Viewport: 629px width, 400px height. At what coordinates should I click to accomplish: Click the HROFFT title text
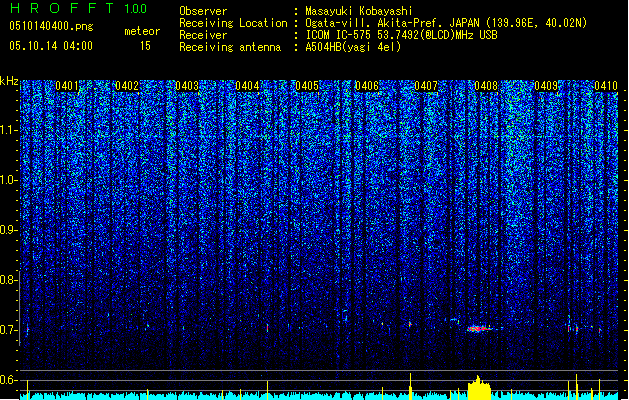[x=62, y=8]
